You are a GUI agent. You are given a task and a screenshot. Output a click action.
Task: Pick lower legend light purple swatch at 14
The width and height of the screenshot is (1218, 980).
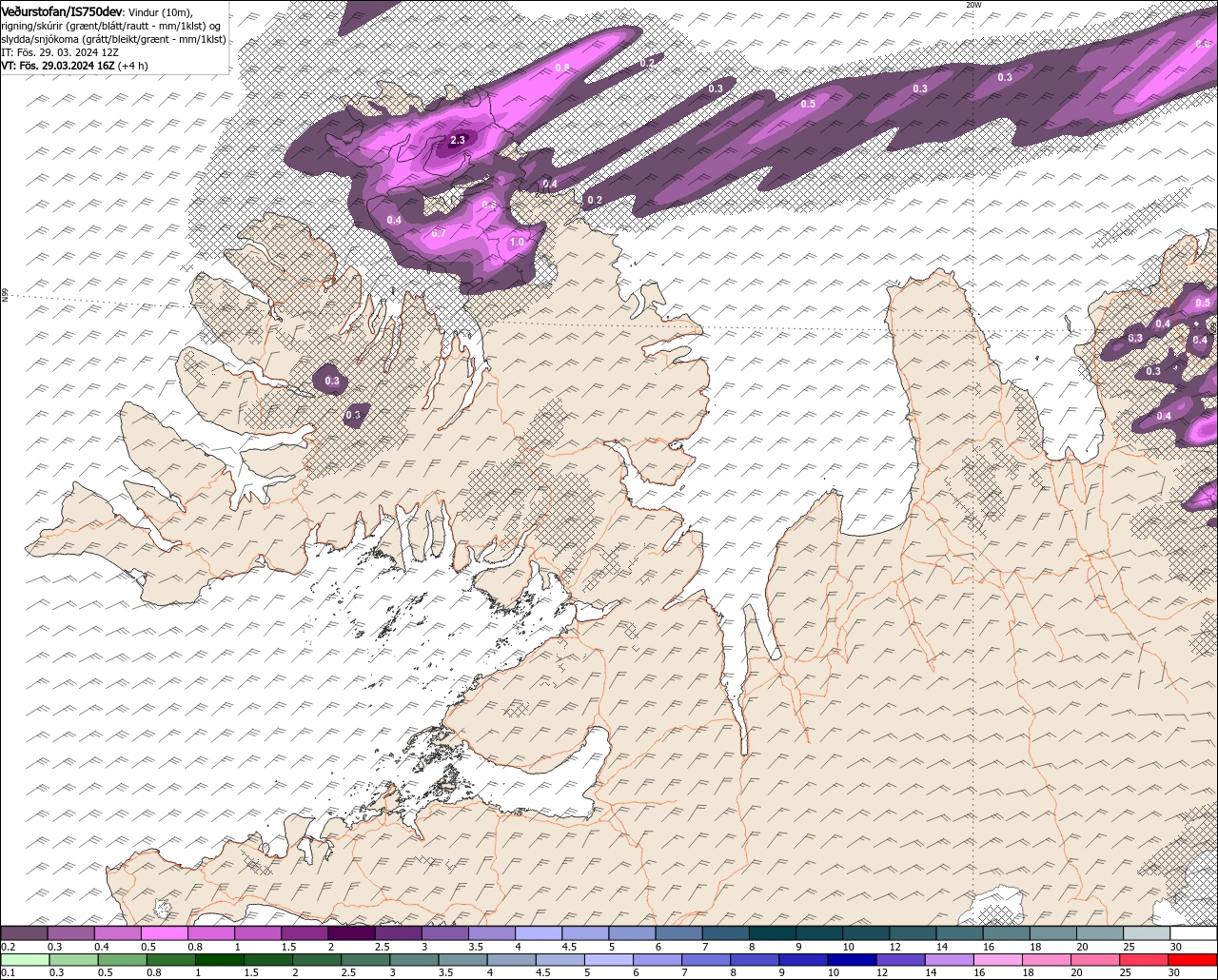point(949,960)
